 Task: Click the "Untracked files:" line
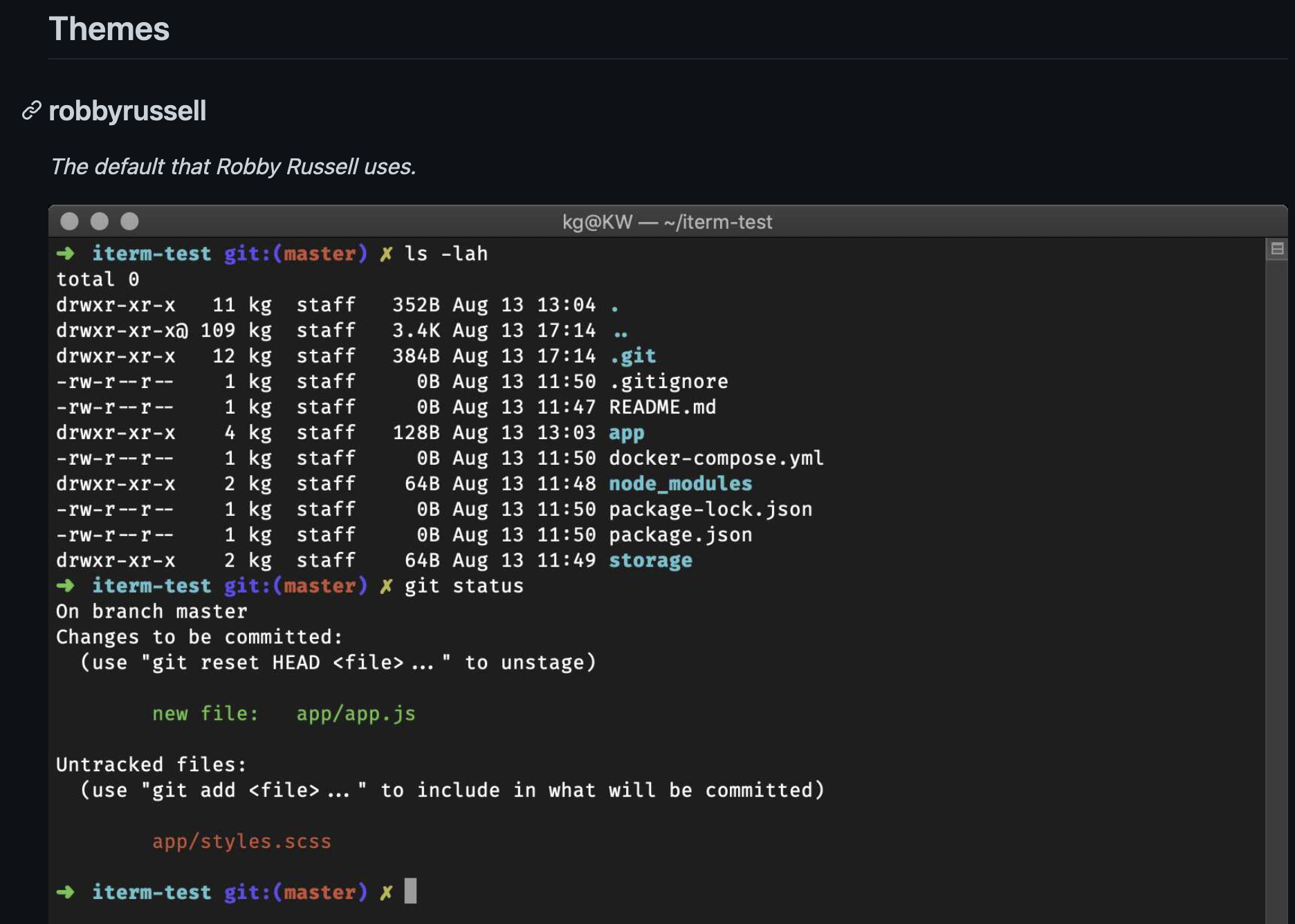coord(151,765)
